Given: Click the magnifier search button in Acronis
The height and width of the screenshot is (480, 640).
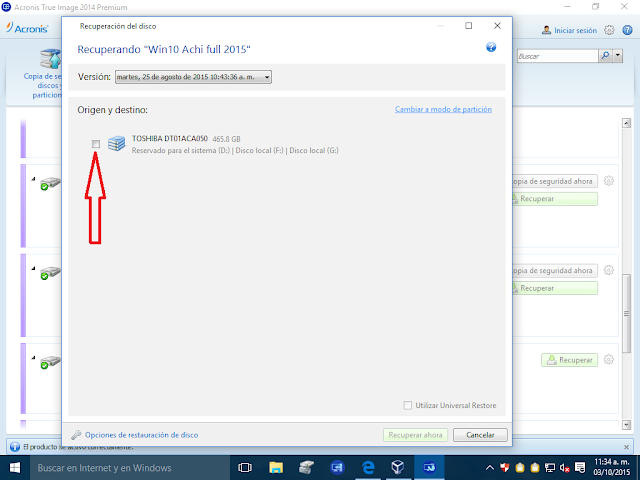Looking at the screenshot, I should click(x=605, y=56).
